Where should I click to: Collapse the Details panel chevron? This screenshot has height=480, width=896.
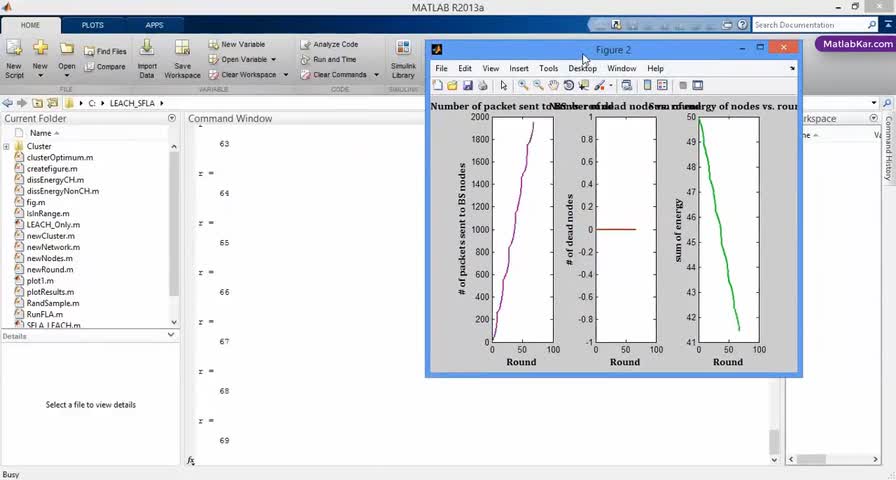[x=171, y=335]
